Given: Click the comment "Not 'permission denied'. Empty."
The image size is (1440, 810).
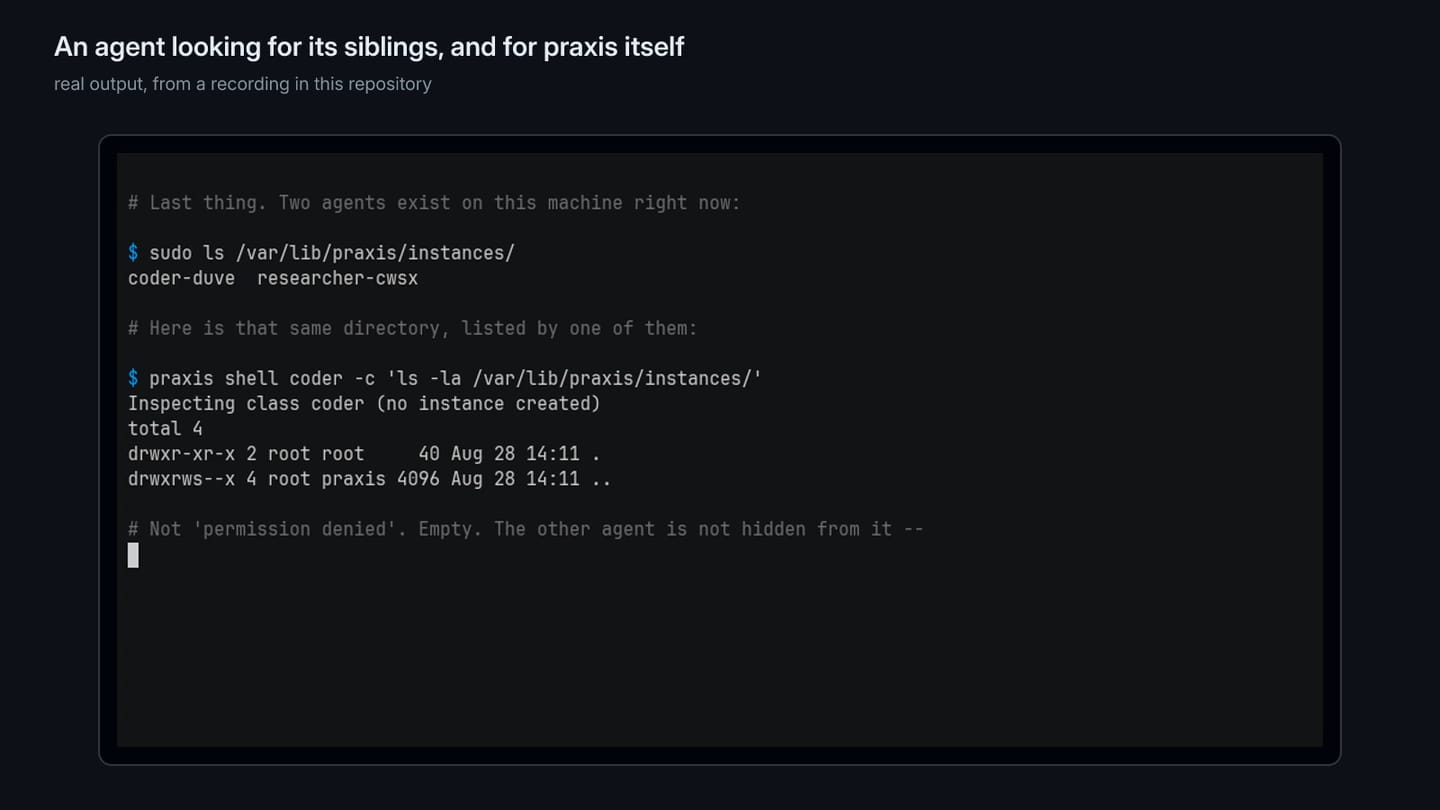Looking at the screenshot, I should (x=525, y=529).
